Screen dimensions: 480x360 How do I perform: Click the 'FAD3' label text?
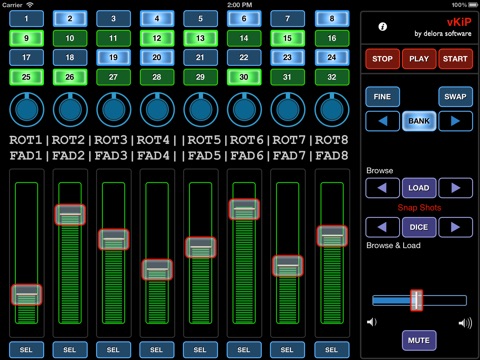pyautogui.click(x=111, y=156)
